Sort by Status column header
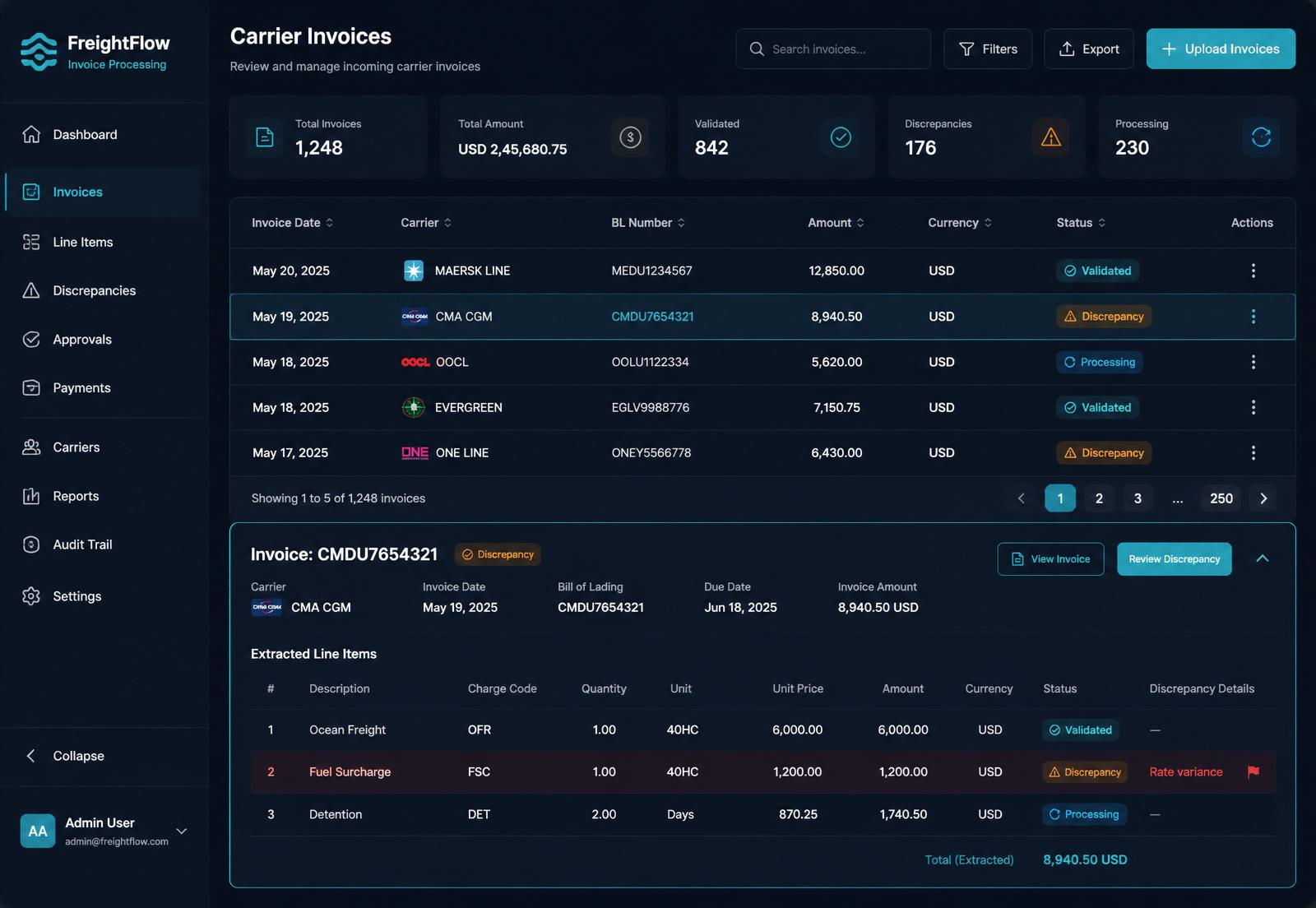 pyautogui.click(x=1081, y=223)
